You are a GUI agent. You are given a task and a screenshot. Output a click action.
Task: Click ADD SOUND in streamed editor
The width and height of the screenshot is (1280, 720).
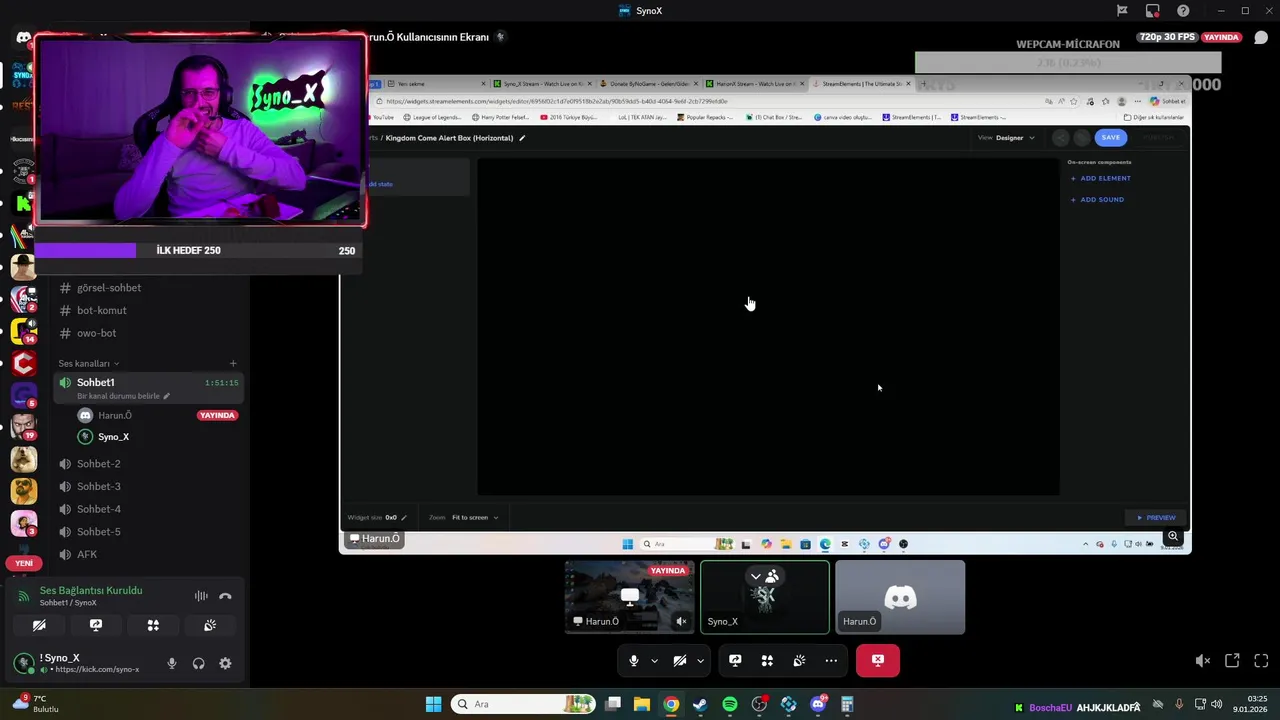pyautogui.click(x=1097, y=199)
